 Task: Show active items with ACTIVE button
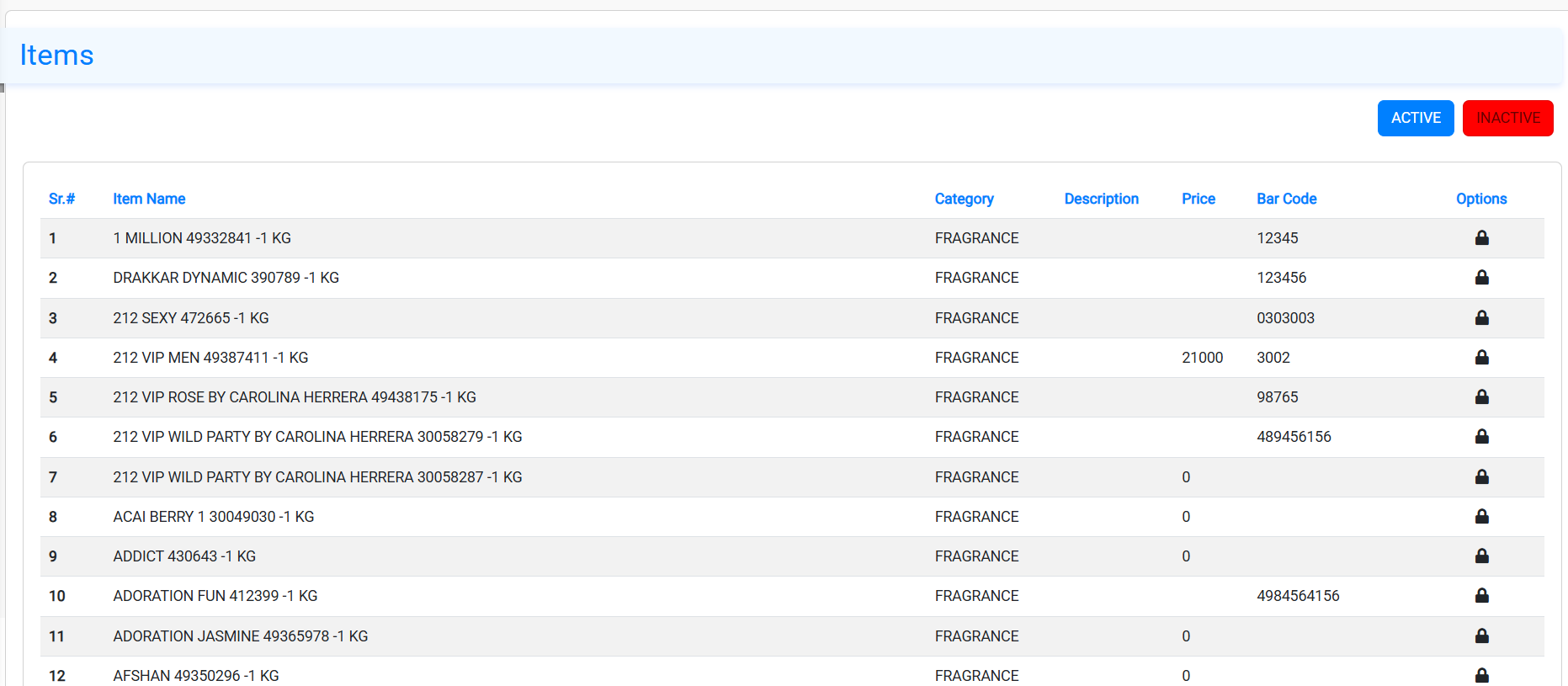click(x=1415, y=118)
